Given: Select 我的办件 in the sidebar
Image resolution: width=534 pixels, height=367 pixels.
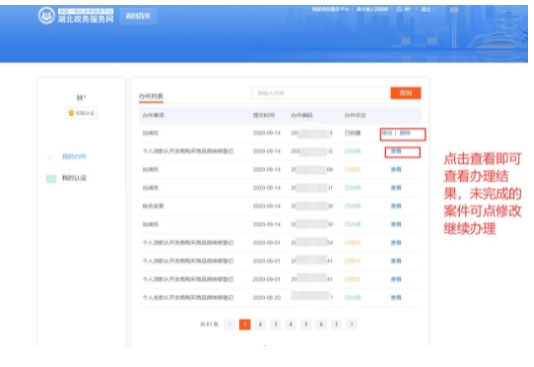Looking at the screenshot, I should [74, 157].
